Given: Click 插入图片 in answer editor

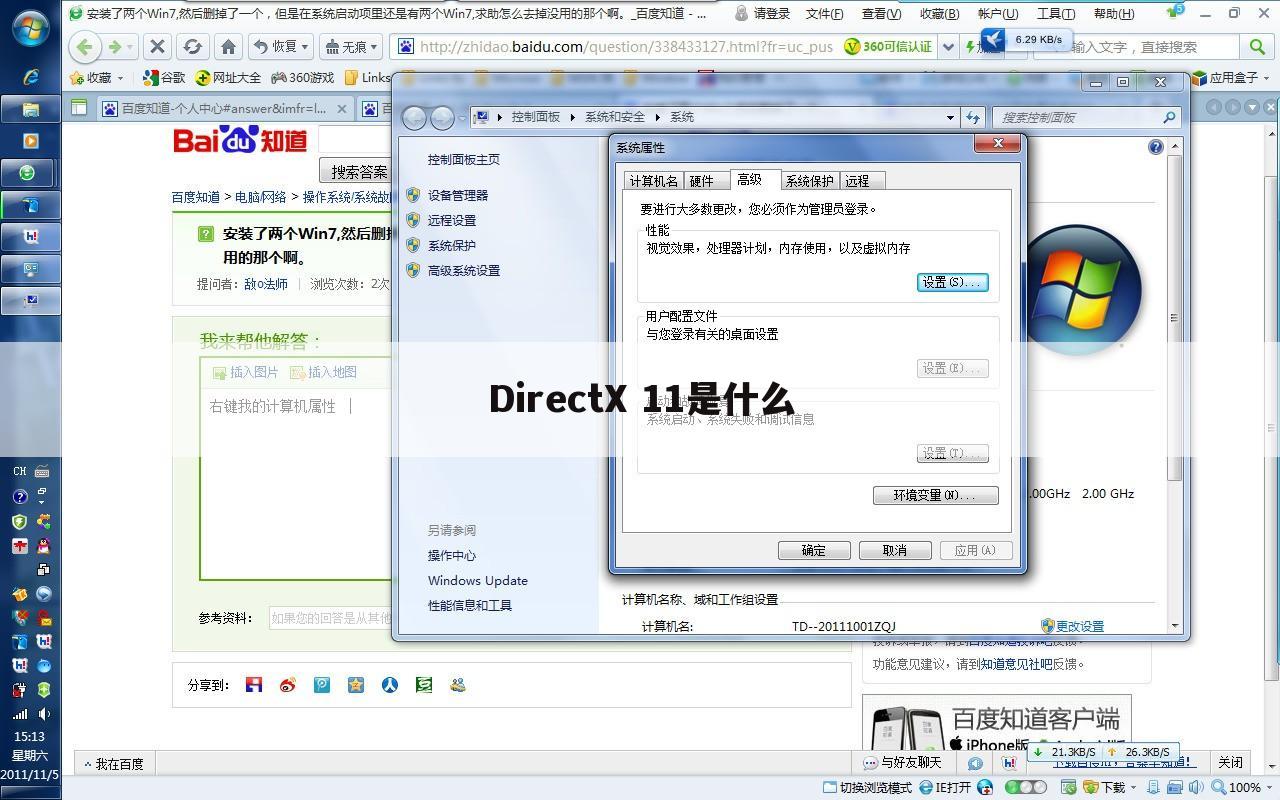Looking at the screenshot, I should tap(245, 372).
